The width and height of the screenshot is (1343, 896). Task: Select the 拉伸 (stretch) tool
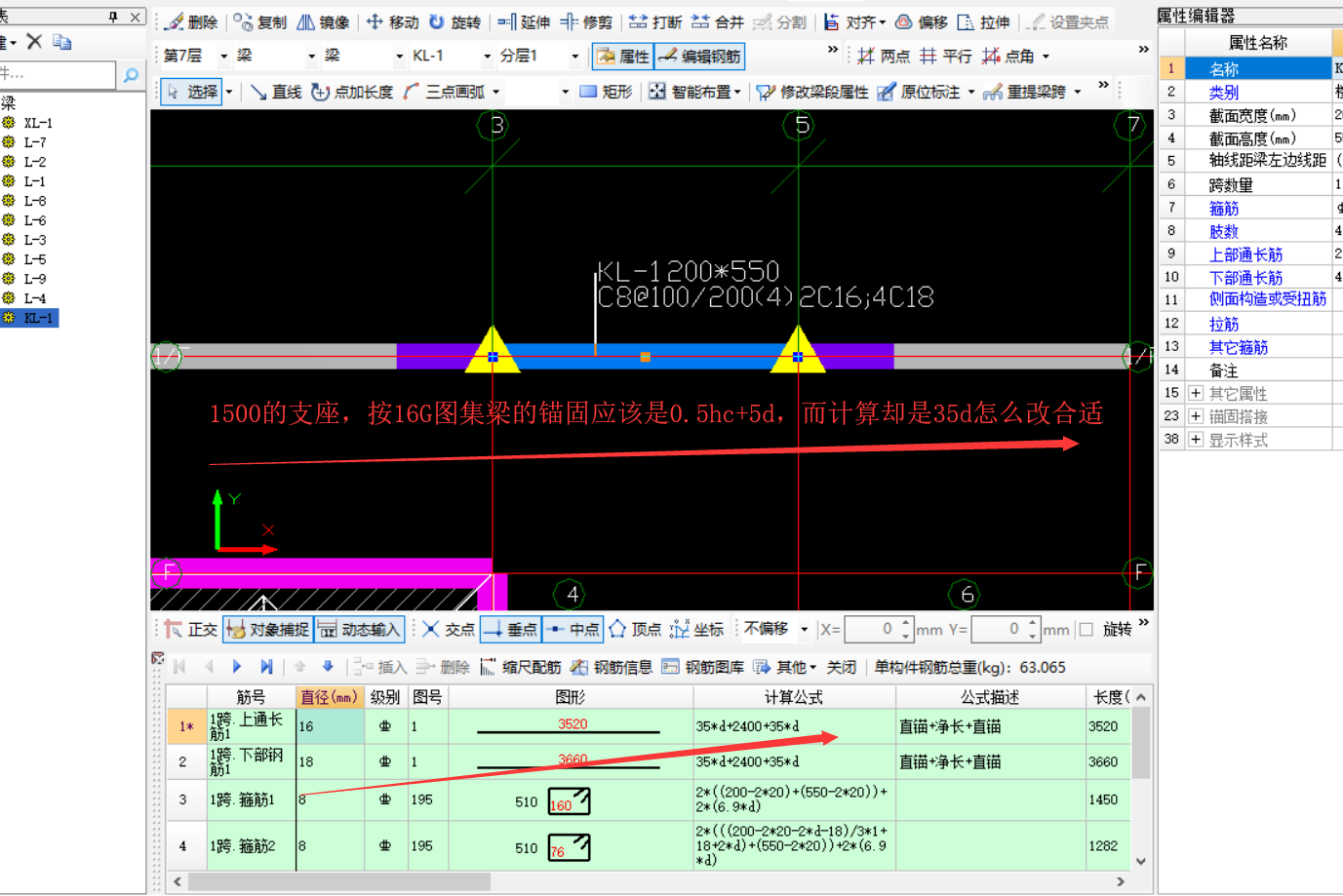pyautogui.click(x=984, y=22)
